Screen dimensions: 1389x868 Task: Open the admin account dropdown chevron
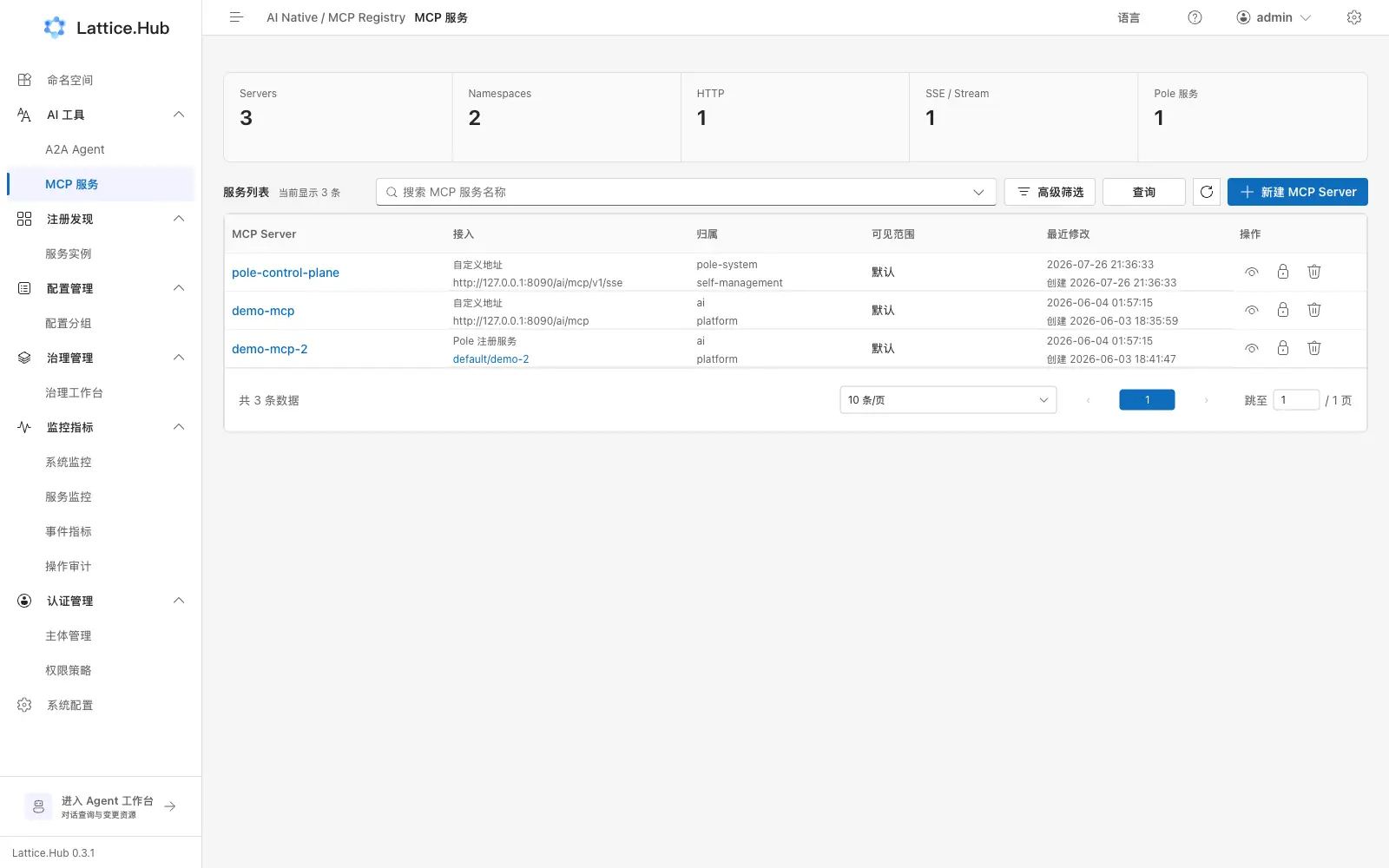coord(1306,17)
